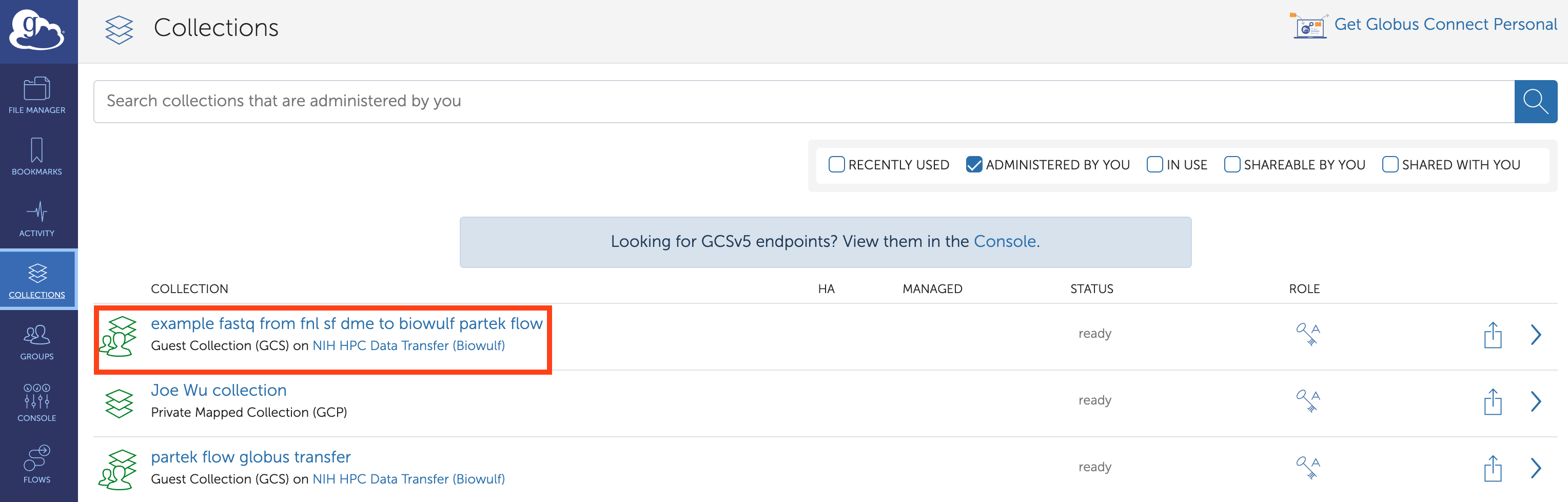1568x502 pixels.
Task: Select the Collections sidebar tab
Action: pos(37,280)
